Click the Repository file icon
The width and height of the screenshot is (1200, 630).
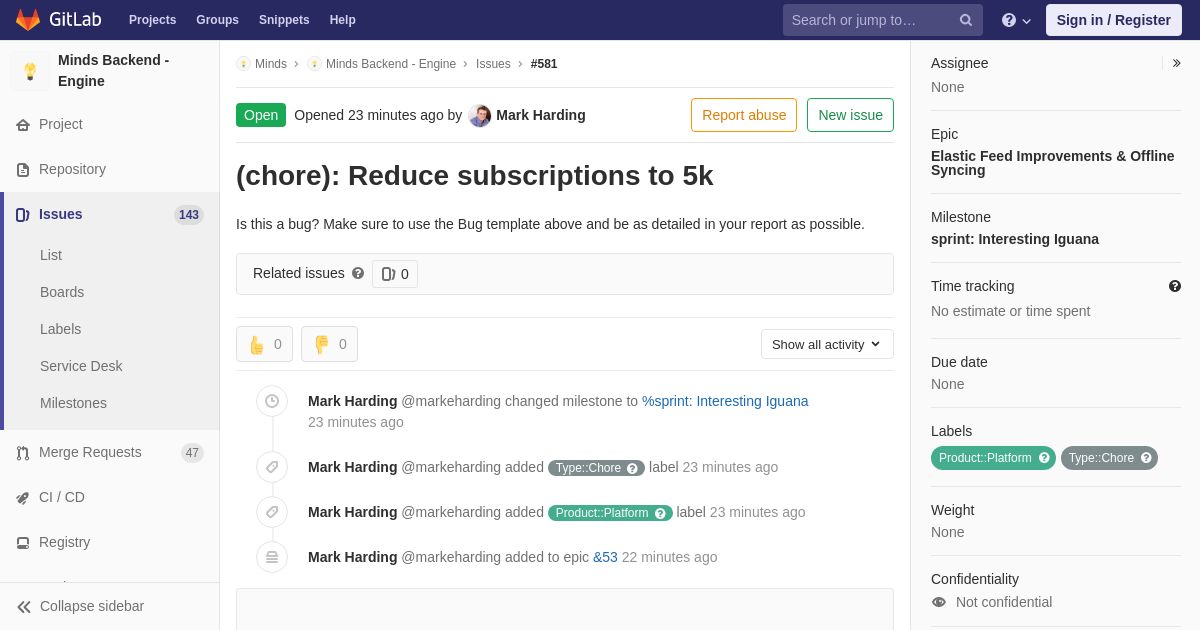pos(23,170)
